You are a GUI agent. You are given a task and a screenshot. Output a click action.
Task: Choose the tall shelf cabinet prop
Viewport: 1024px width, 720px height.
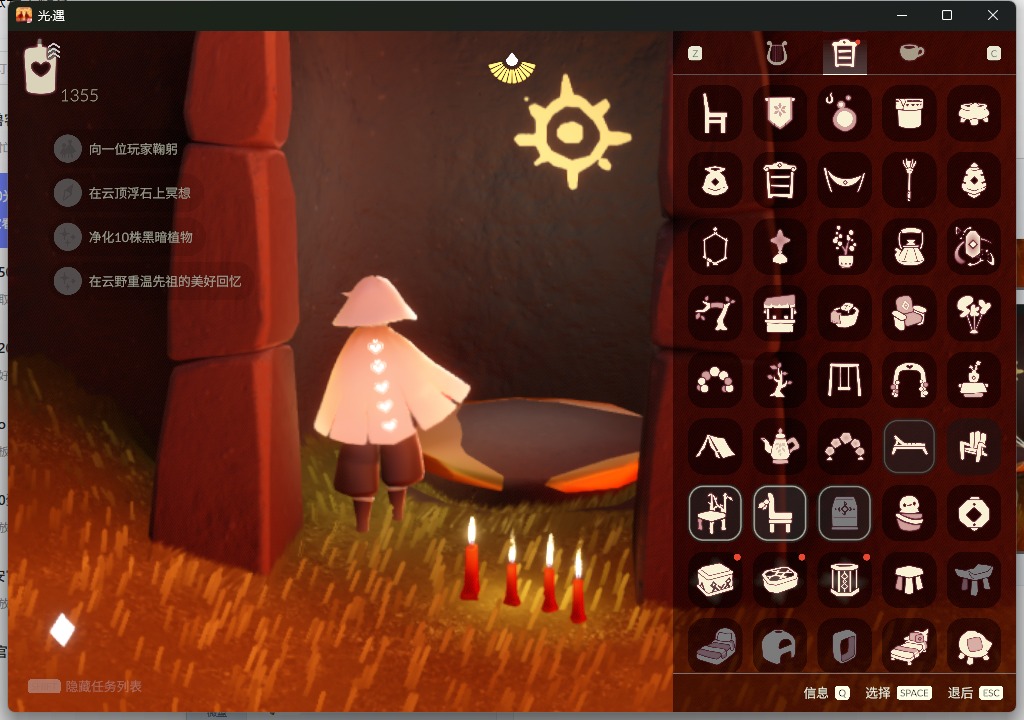coord(779,180)
